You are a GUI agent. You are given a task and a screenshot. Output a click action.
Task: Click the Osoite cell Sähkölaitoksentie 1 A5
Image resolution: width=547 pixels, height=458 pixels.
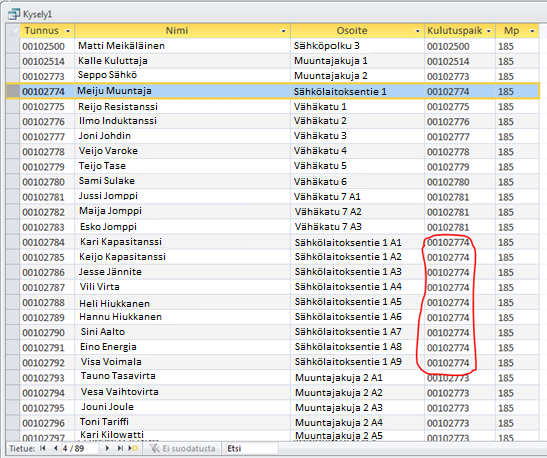[x=357, y=302]
